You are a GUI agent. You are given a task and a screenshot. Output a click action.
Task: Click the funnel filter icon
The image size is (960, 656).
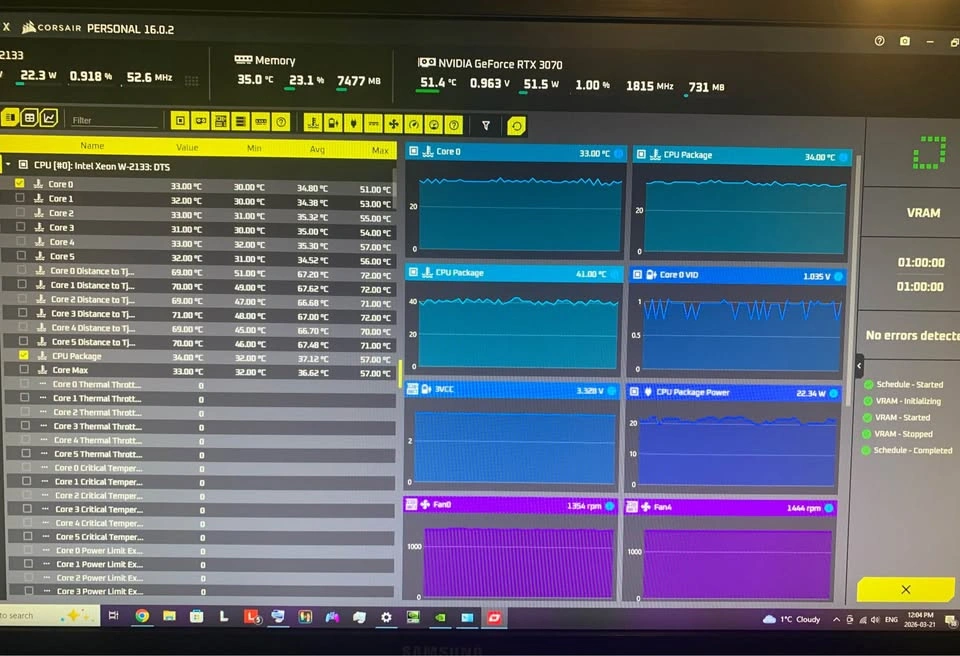pyautogui.click(x=486, y=126)
